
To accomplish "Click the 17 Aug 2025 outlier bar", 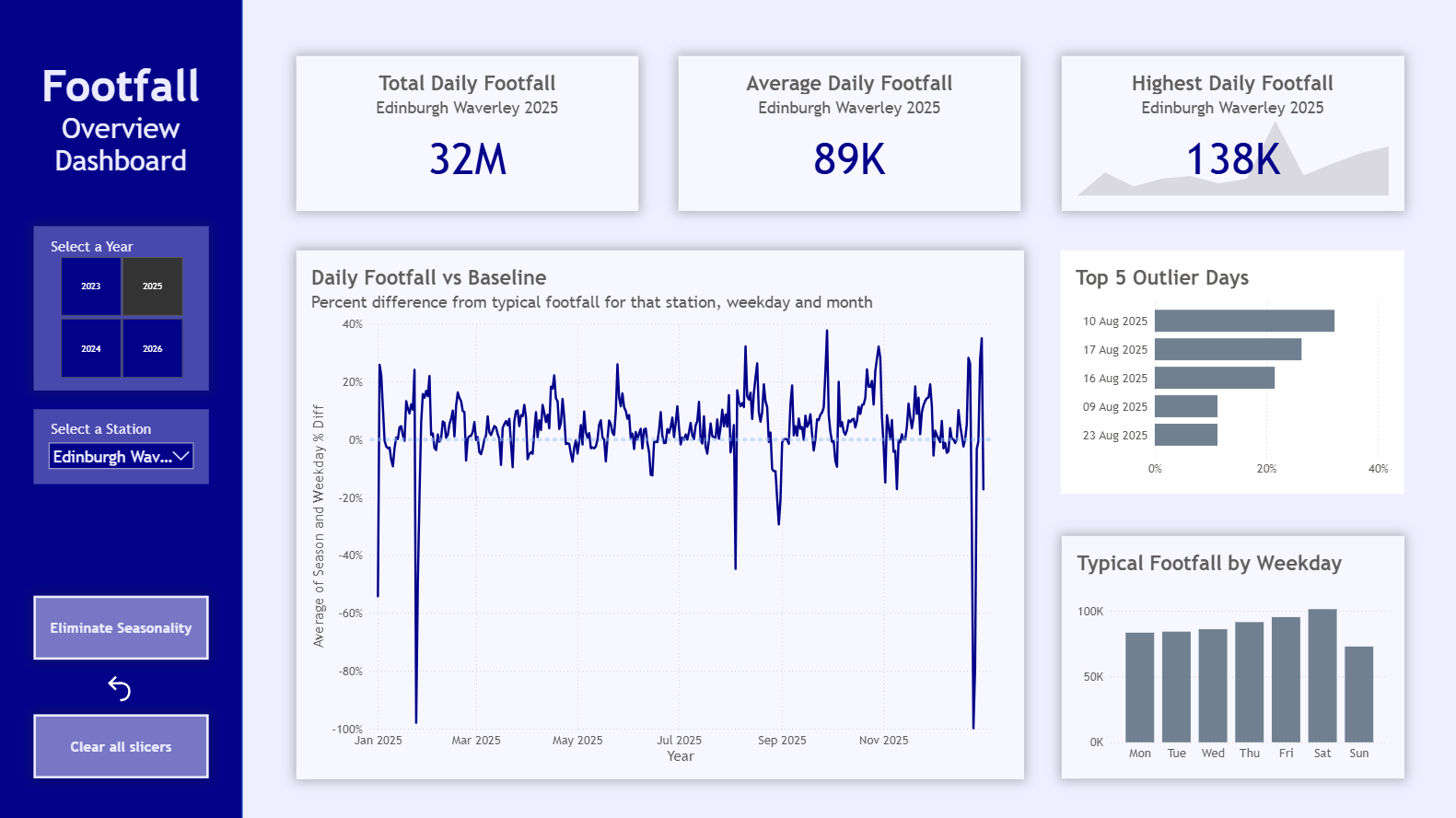I will tap(1227, 349).
